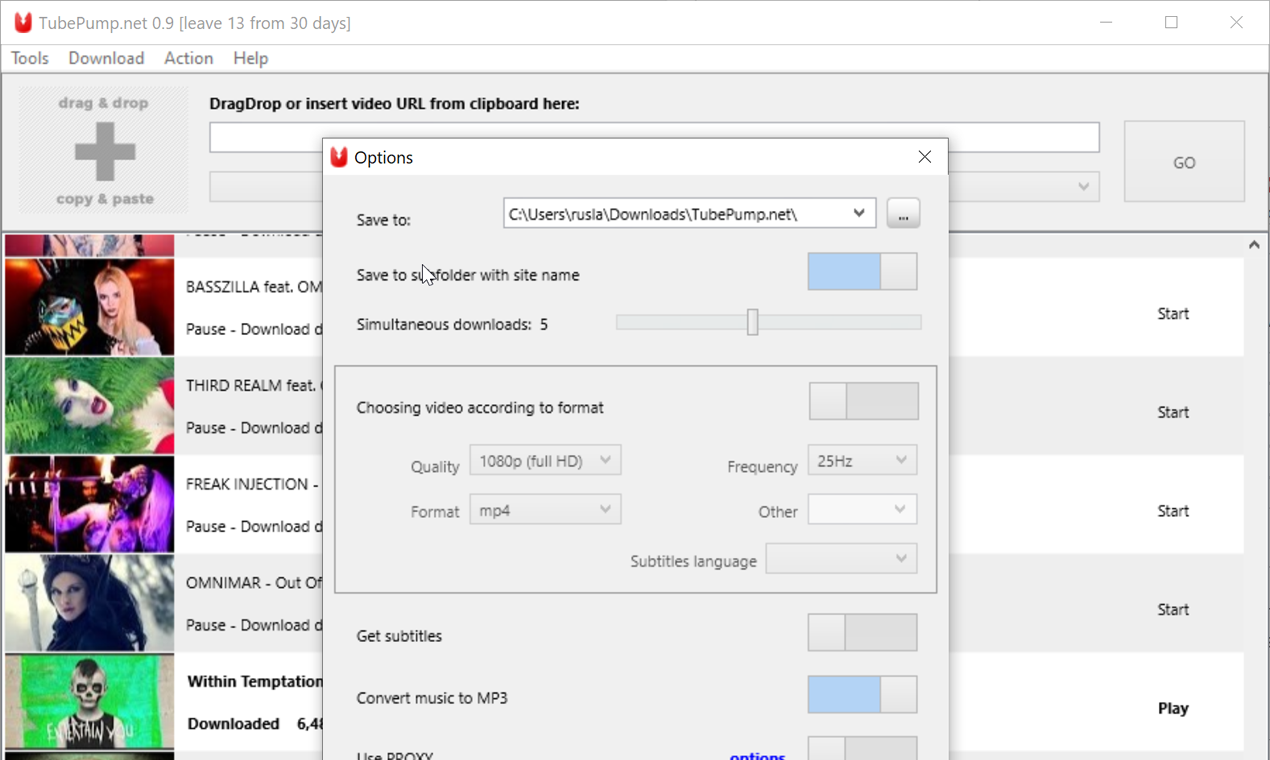Screen dimensions: 1270x760
Task: Click the FREAK INJECTION video thumbnail
Action: tap(89, 504)
